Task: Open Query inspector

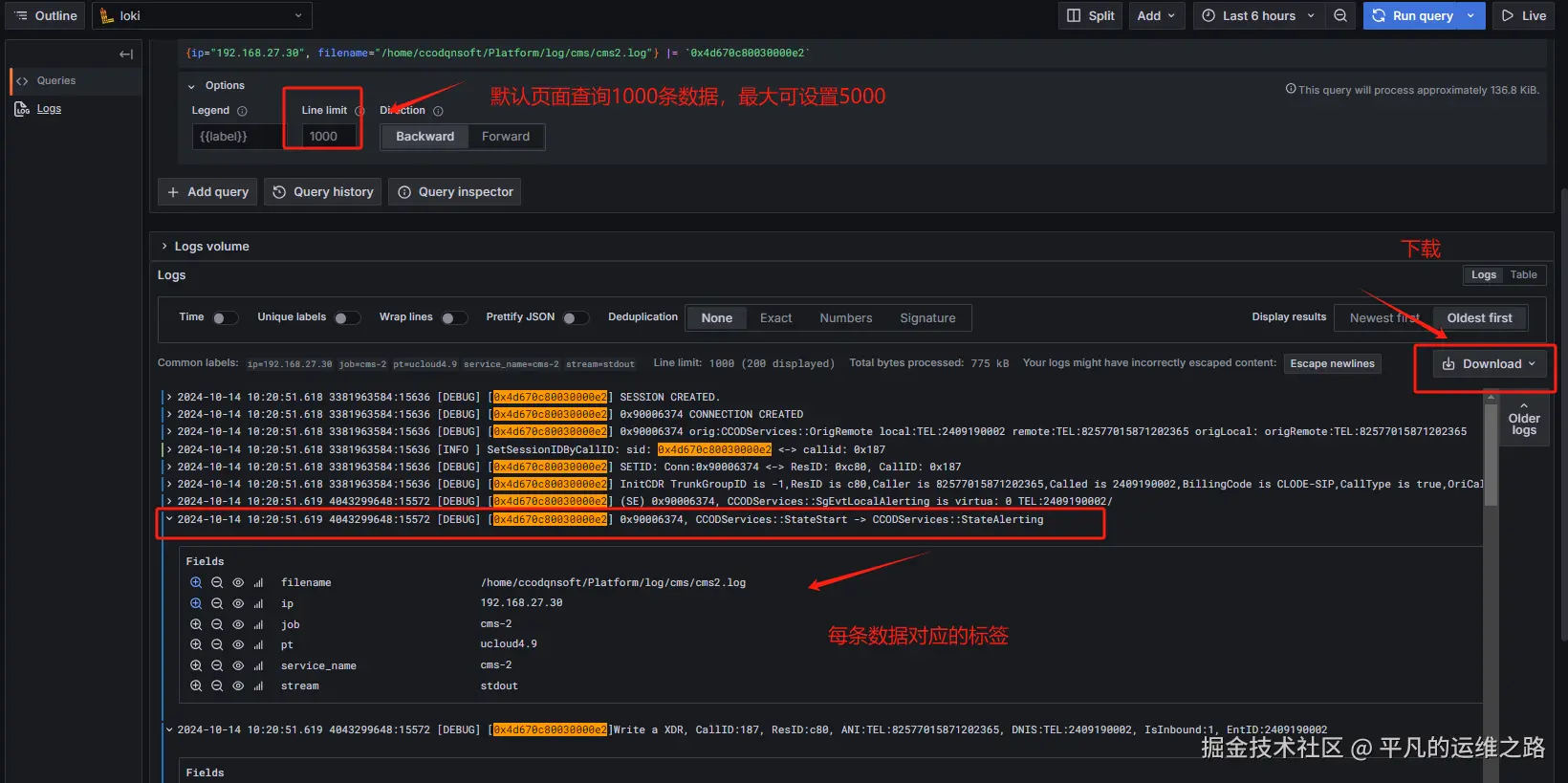Action: [454, 192]
